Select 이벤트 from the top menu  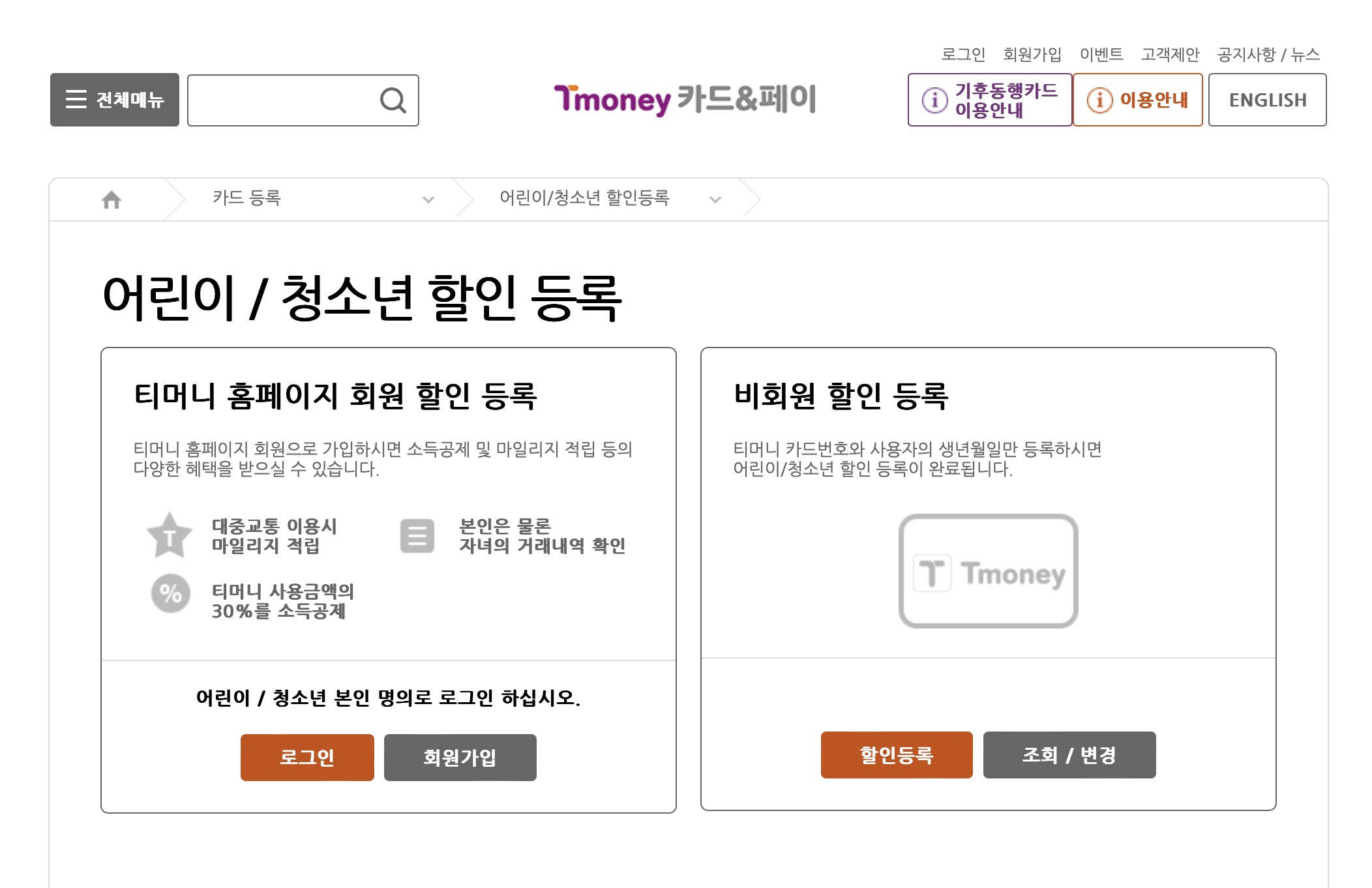pos(1102,54)
